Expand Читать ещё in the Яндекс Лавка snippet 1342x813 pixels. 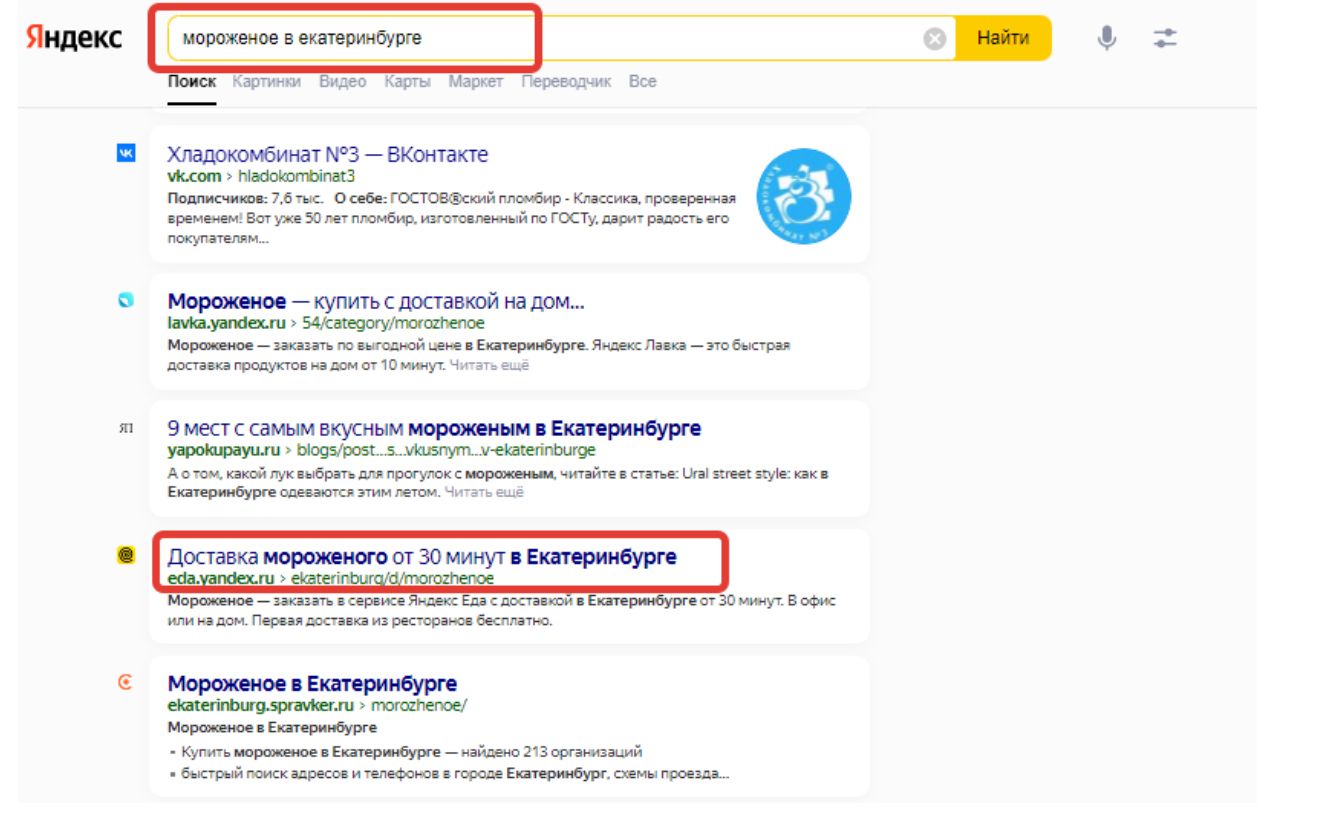pos(489,365)
